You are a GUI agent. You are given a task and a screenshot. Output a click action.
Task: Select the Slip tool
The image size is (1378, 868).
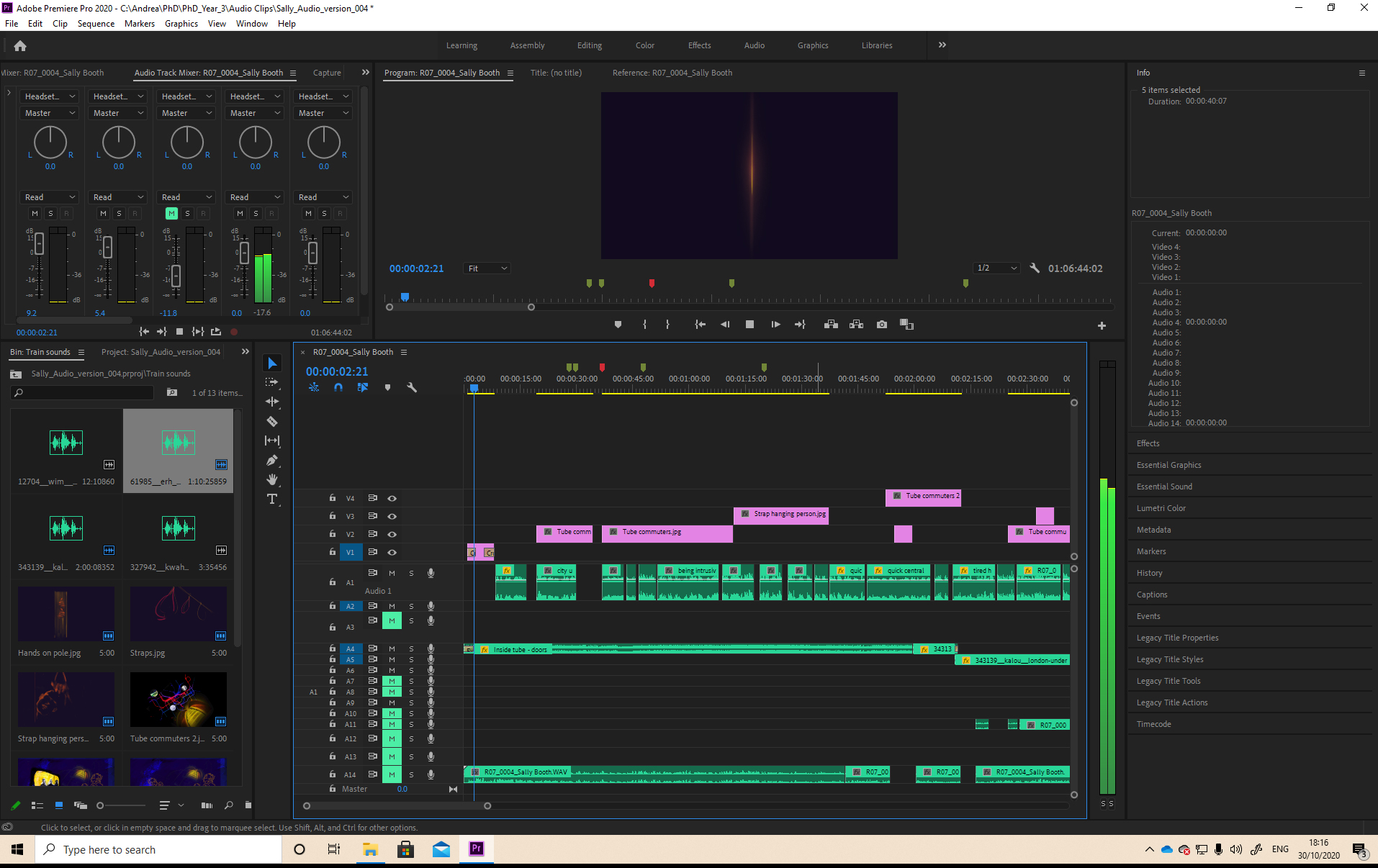tap(272, 440)
